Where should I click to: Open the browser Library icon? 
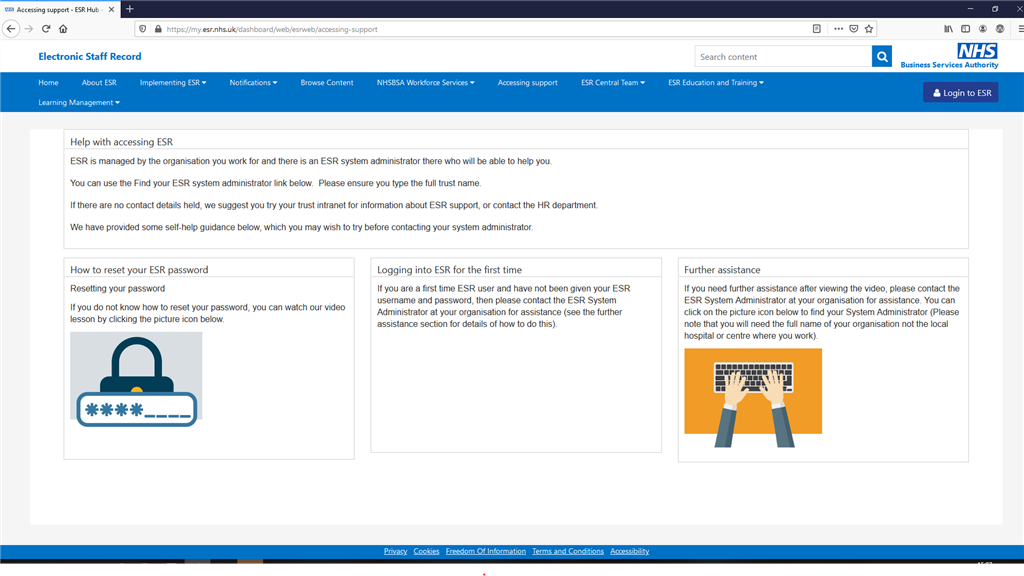[948, 29]
